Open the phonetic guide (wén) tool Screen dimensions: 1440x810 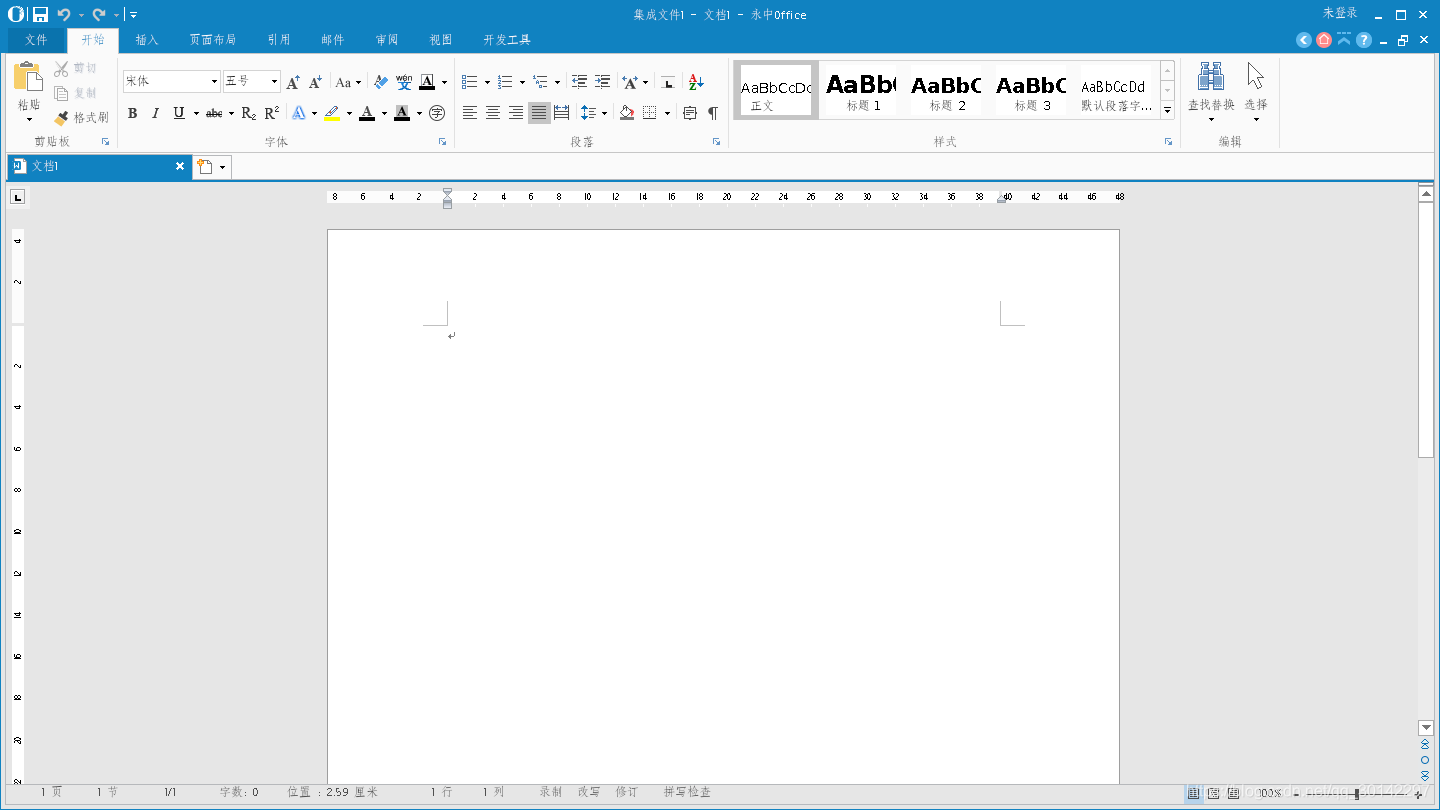click(x=404, y=82)
